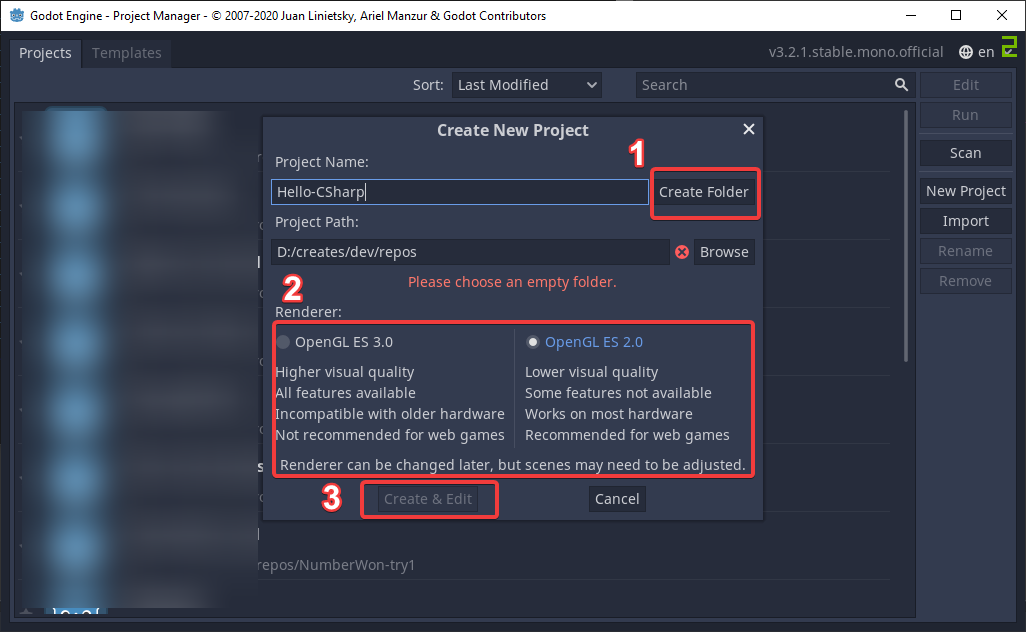Maximize the Godot Project Manager window
The width and height of the screenshot is (1026, 632).
click(956, 15)
